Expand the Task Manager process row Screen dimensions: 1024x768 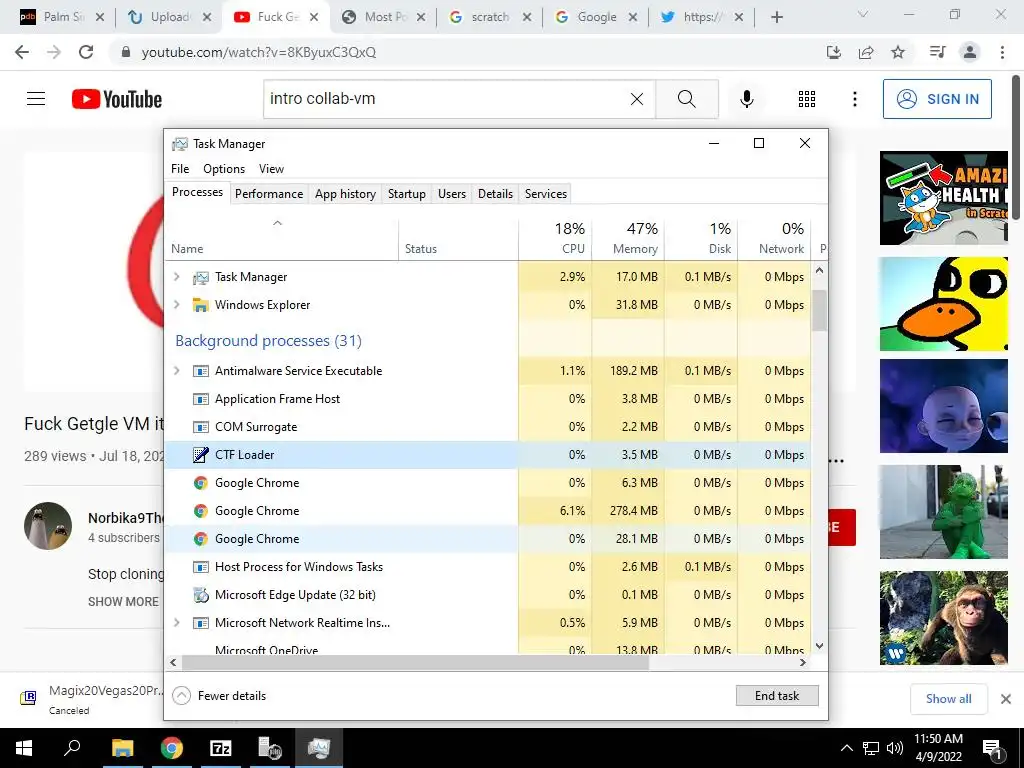click(176, 277)
